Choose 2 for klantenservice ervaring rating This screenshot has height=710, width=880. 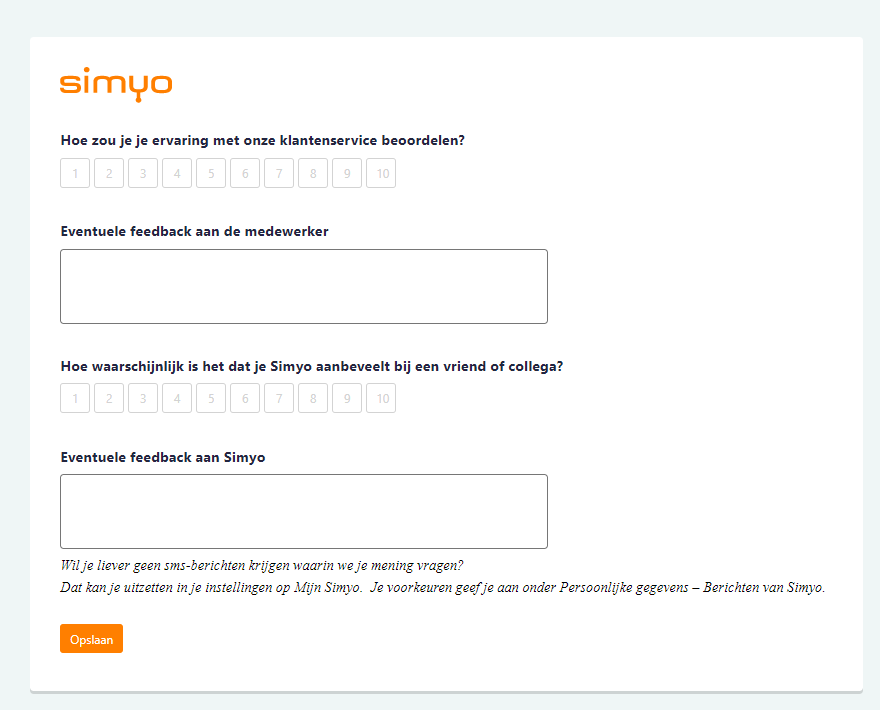click(109, 173)
